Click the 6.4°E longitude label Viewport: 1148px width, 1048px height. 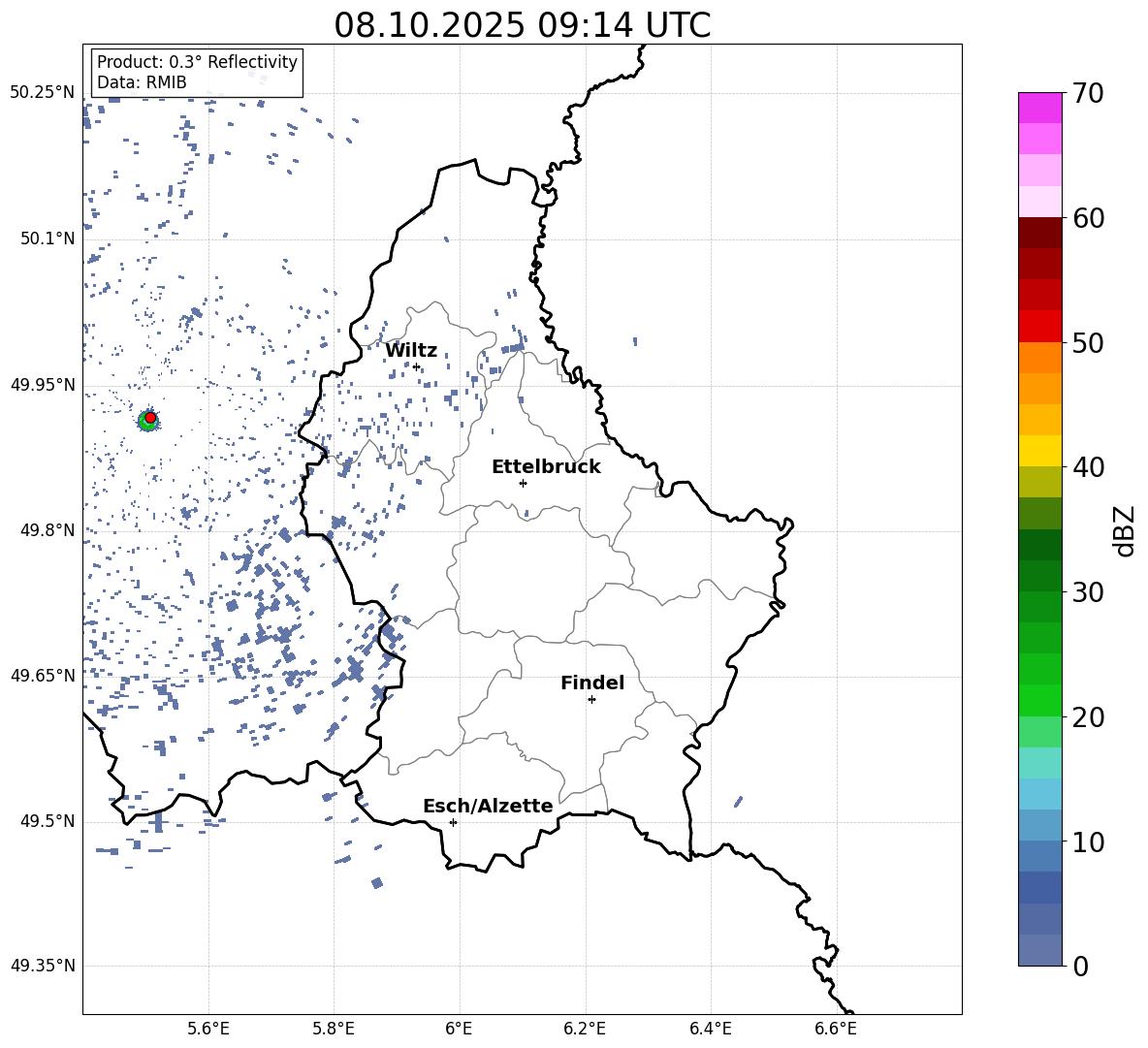coord(710,1029)
